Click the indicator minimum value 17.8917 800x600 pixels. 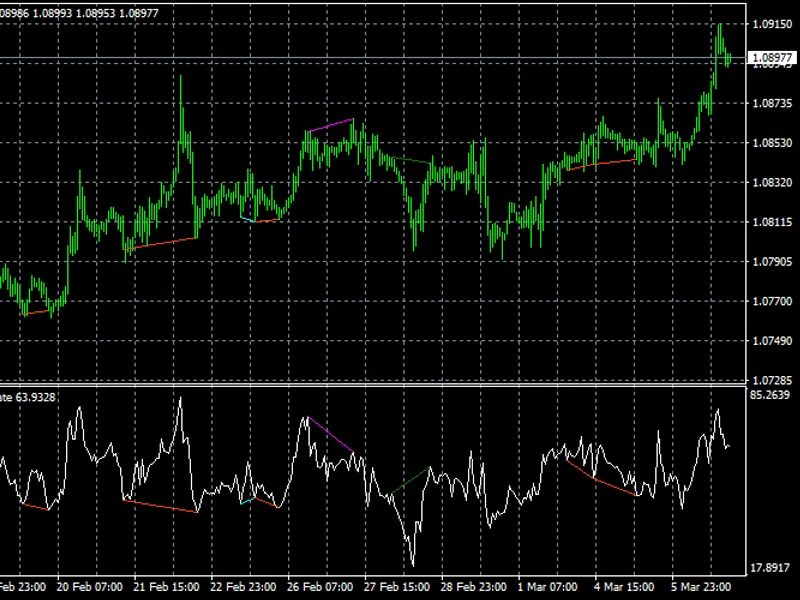(770, 567)
